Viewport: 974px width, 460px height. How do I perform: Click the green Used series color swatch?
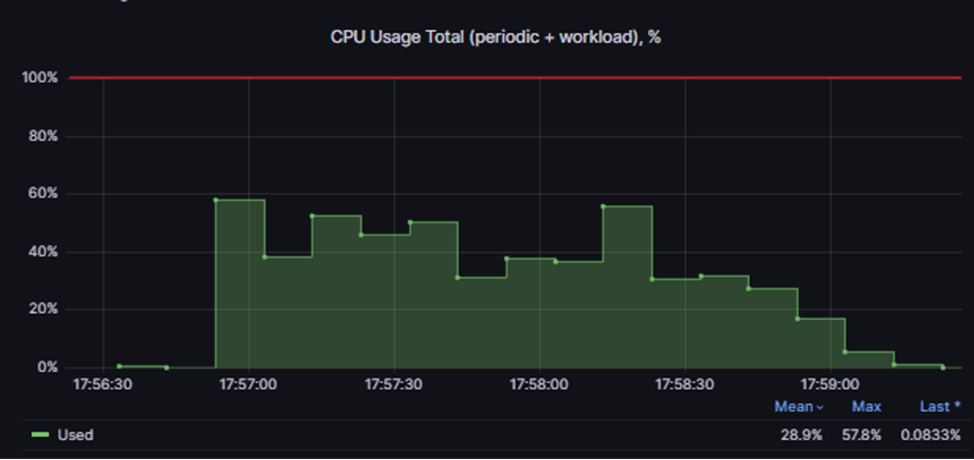pyautogui.click(x=40, y=435)
